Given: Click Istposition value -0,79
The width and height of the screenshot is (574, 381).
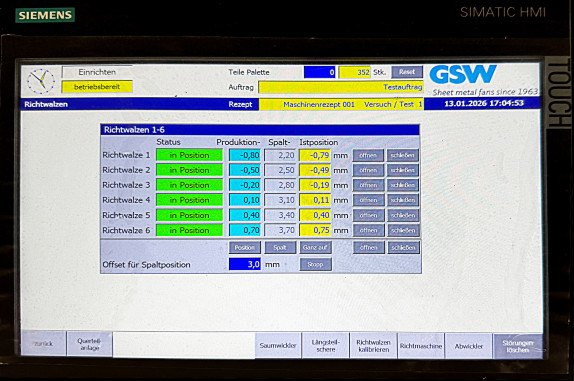Looking at the screenshot, I should click(315, 155).
